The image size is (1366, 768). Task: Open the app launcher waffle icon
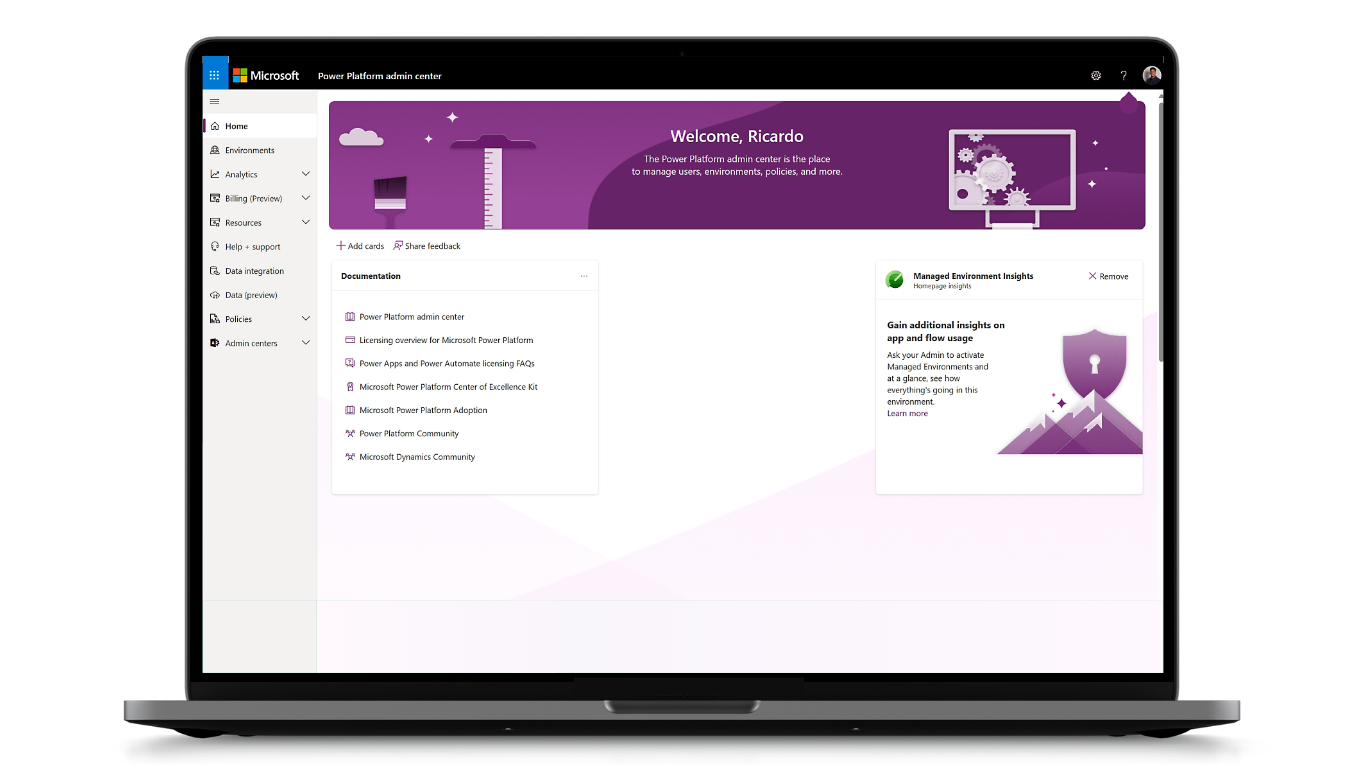point(215,75)
